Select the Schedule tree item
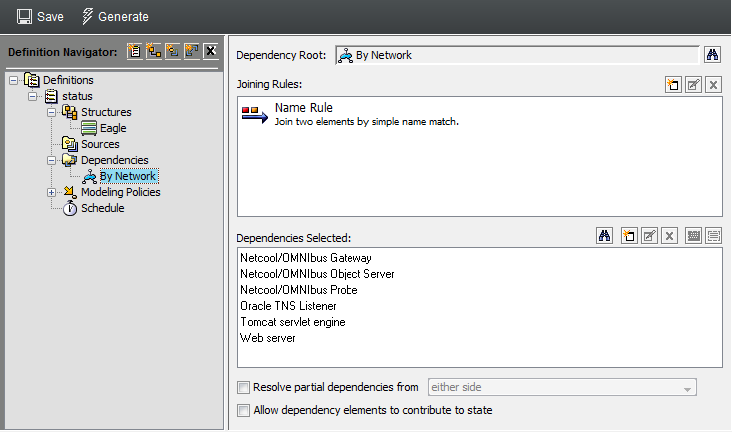732x432 pixels. (x=103, y=208)
